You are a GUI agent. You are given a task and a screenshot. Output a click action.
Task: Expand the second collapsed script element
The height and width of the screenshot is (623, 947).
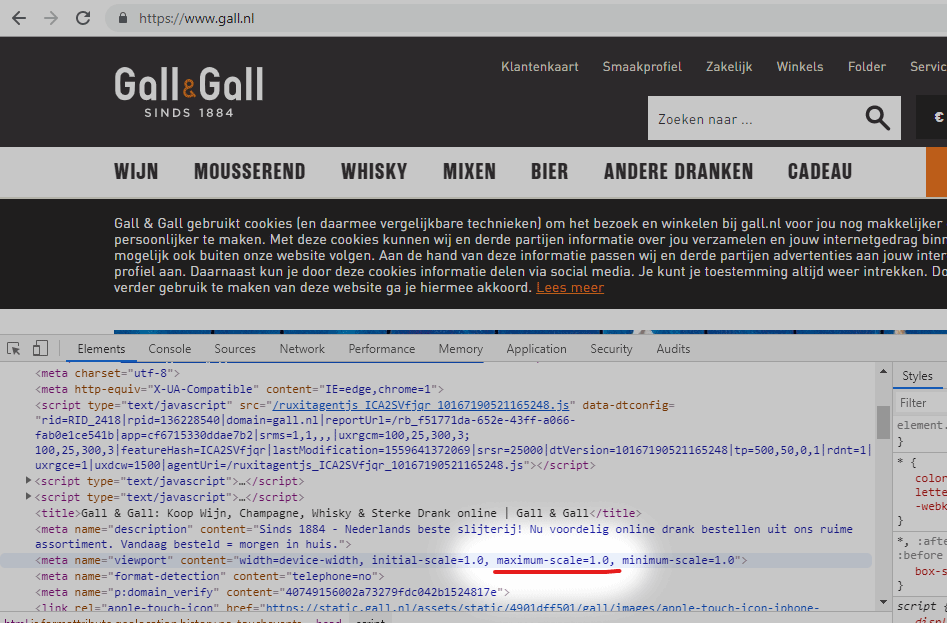[28, 496]
